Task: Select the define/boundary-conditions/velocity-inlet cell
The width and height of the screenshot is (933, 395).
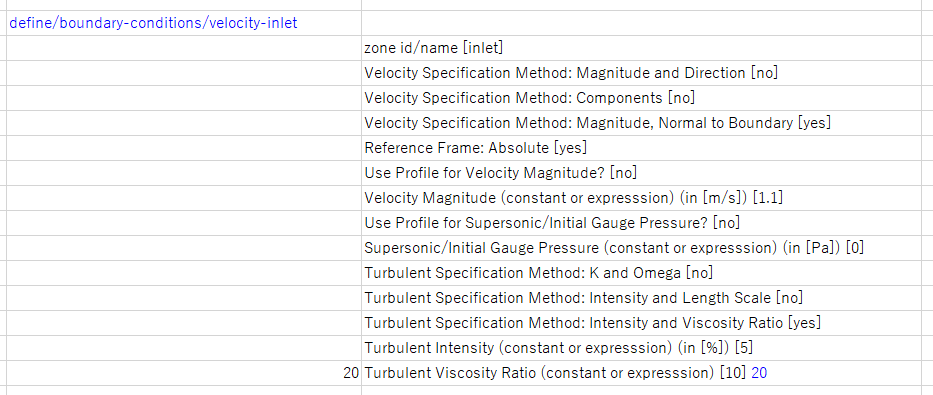Action: [x=184, y=23]
